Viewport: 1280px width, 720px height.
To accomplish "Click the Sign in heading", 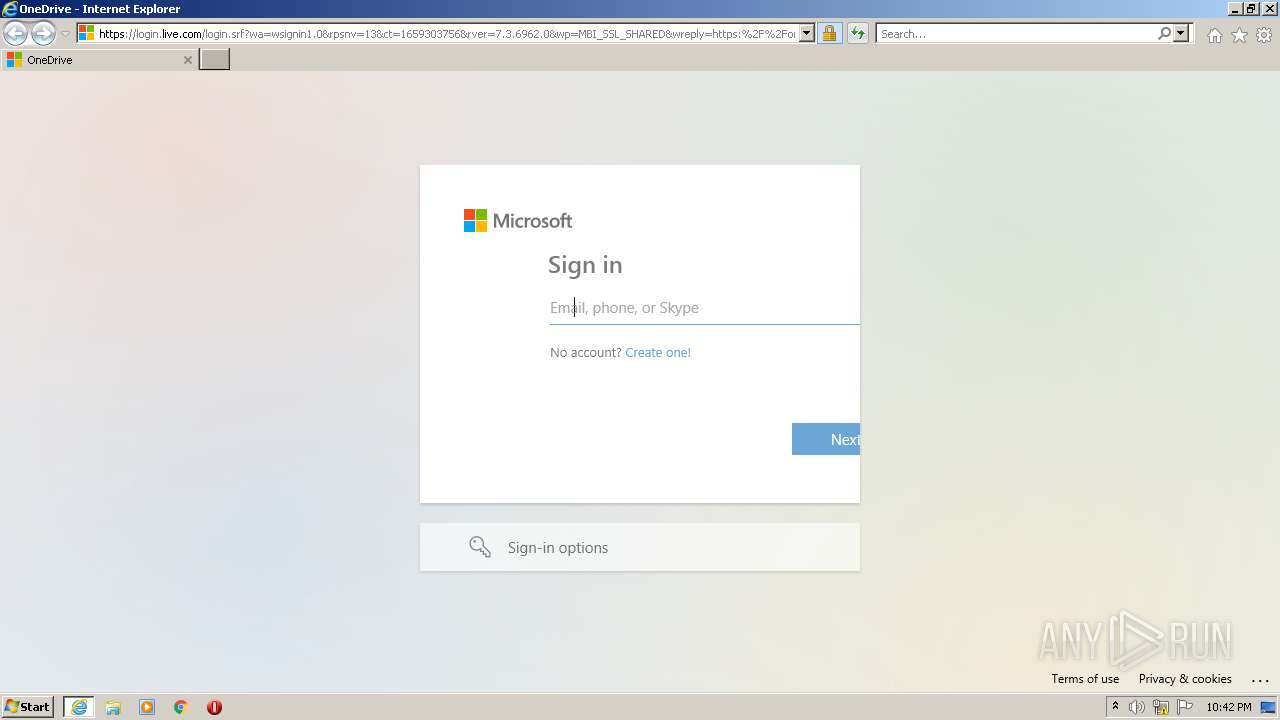I will tap(585, 265).
